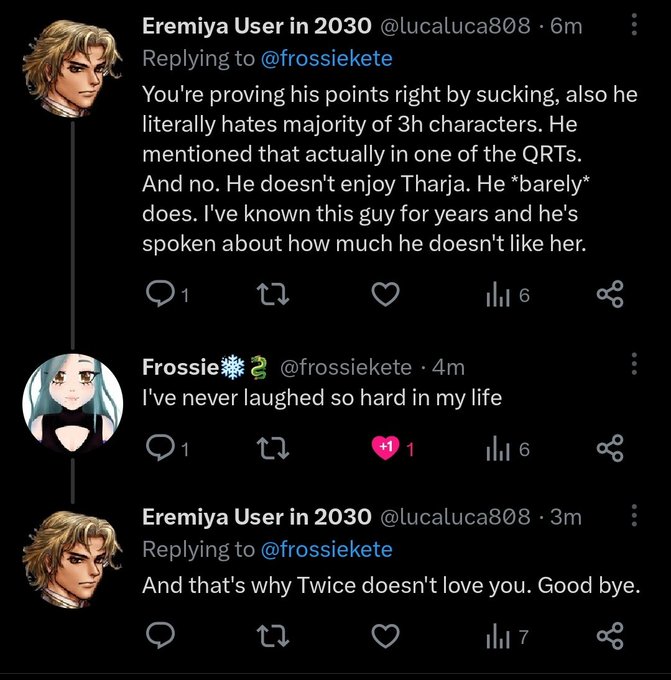Share Frossie's tweet
671x680 pixels.
[610, 448]
